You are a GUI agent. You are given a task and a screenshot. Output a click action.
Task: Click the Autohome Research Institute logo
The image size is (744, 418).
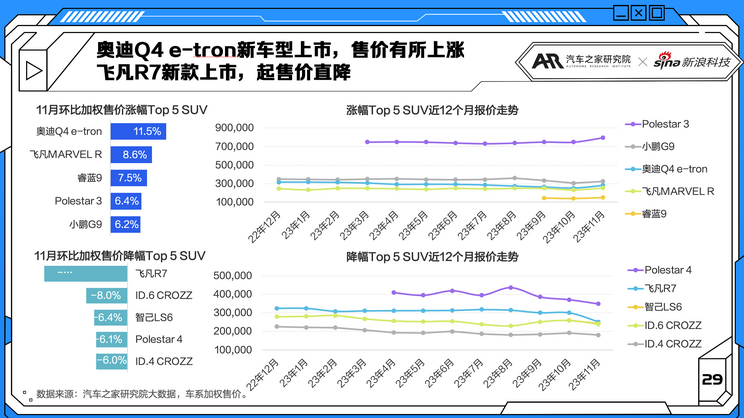point(581,61)
